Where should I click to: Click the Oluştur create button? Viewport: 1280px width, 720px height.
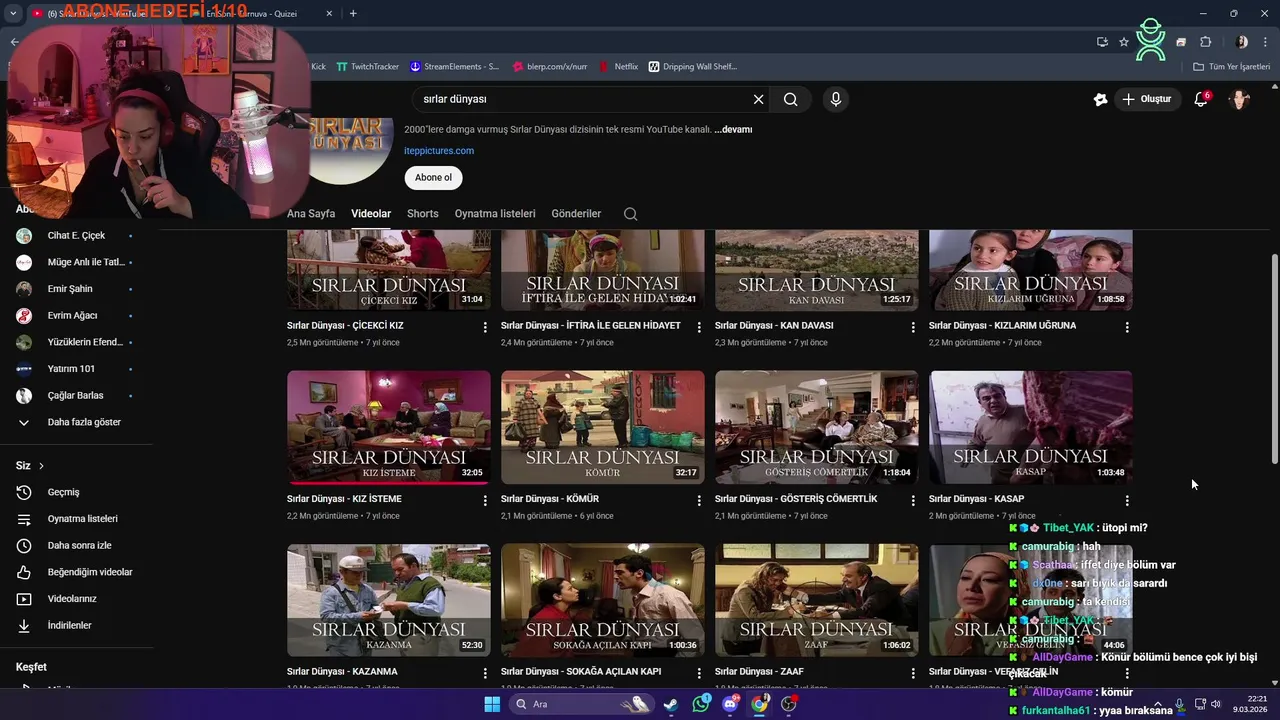pyautogui.click(x=1146, y=99)
